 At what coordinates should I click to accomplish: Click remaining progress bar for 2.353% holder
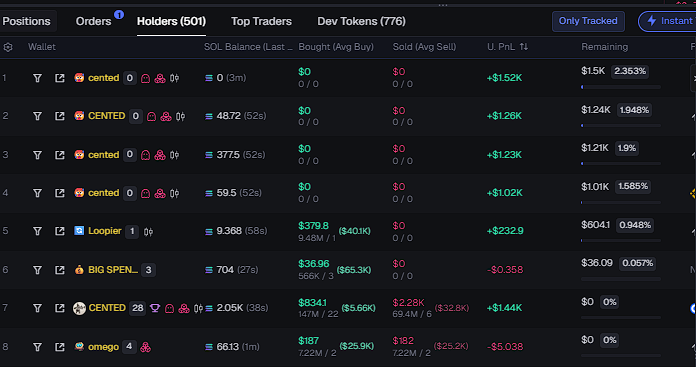(621, 87)
